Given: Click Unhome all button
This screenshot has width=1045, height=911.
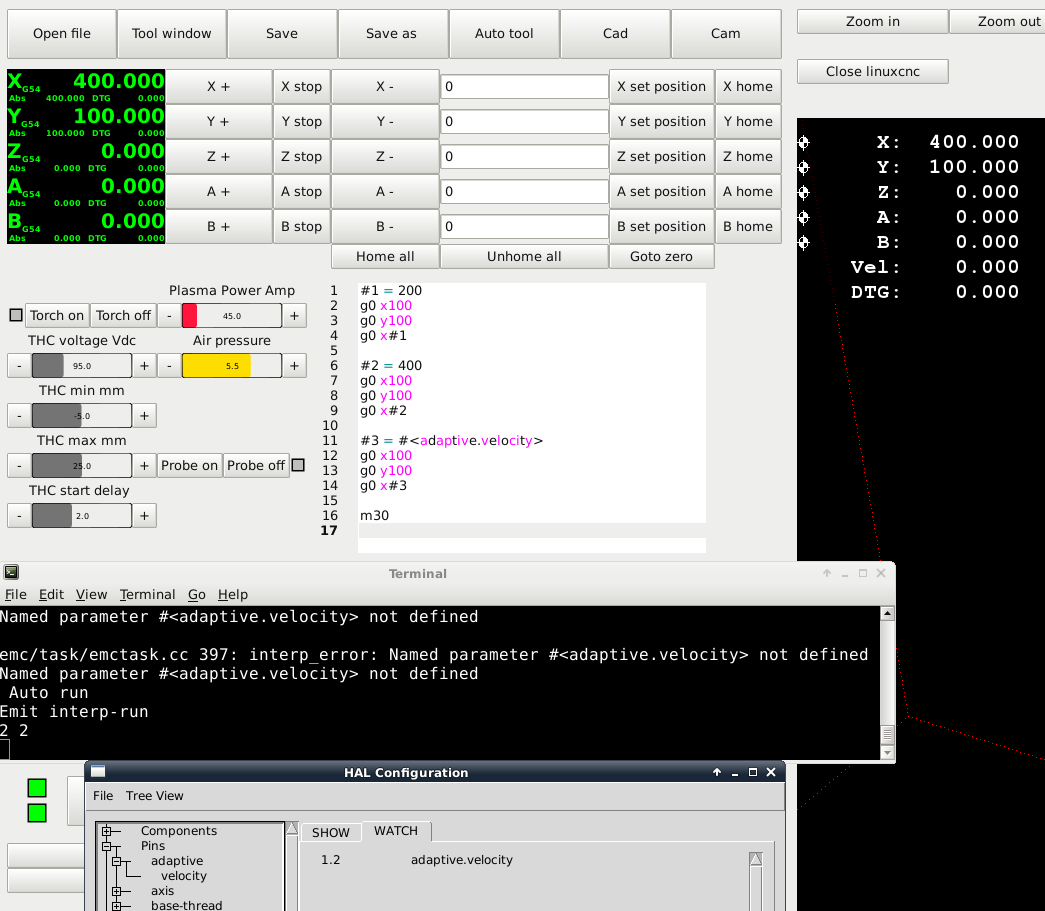Looking at the screenshot, I should pyautogui.click(x=524, y=257).
